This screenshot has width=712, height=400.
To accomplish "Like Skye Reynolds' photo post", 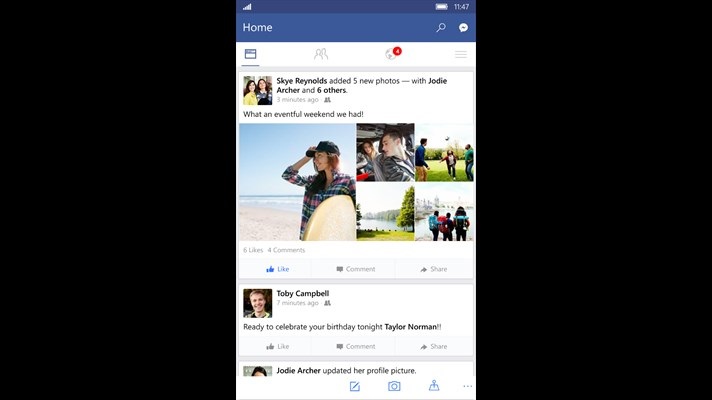I will coord(277,269).
